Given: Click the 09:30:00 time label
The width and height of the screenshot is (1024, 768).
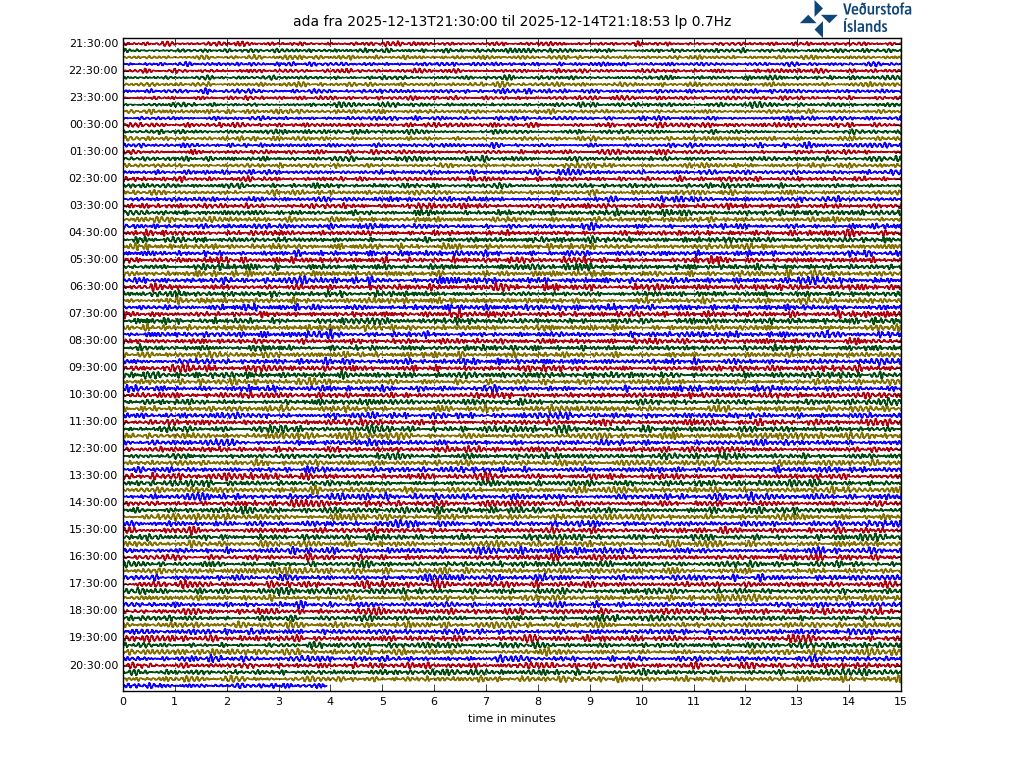Looking at the screenshot, I should point(94,368).
